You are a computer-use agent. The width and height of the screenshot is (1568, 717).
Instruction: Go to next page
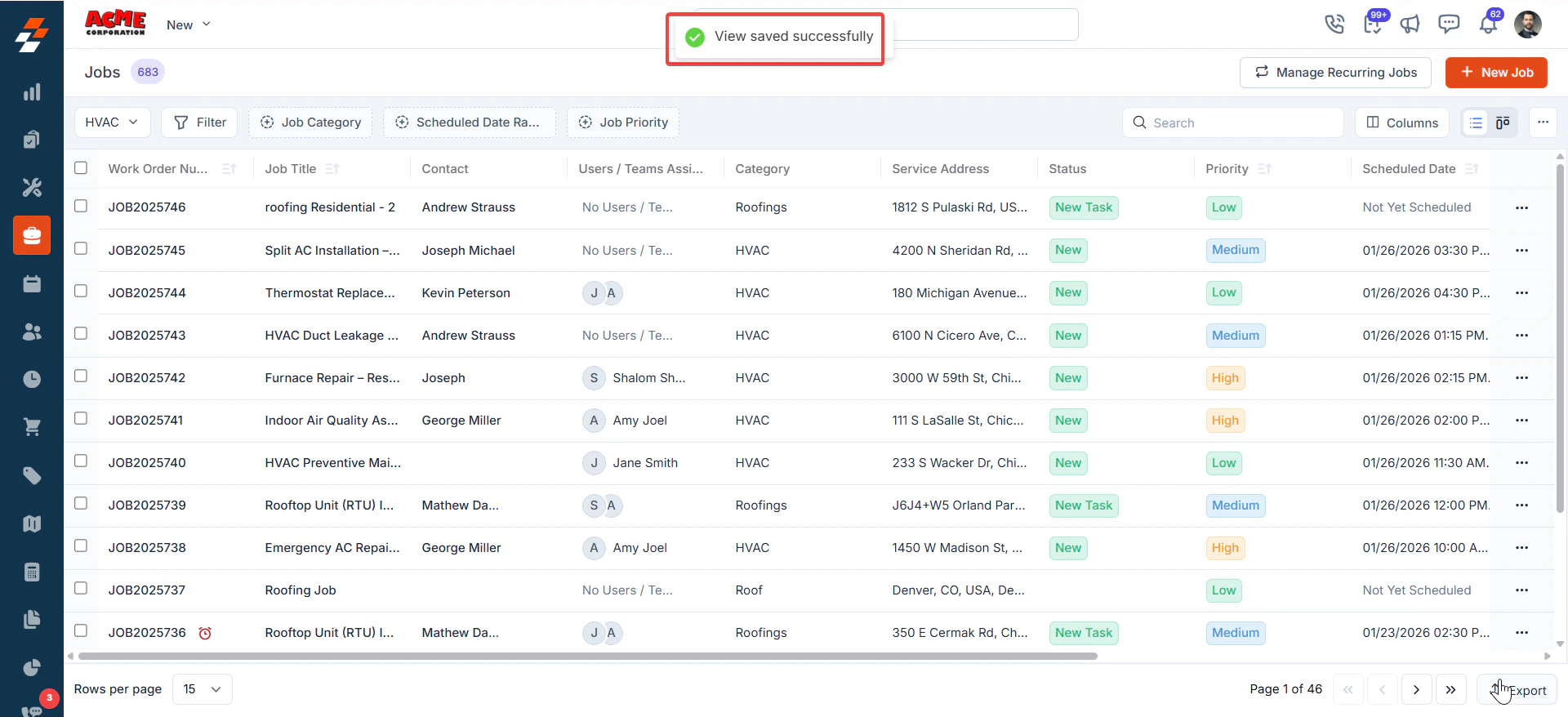pyautogui.click(x=1416, y=690)
